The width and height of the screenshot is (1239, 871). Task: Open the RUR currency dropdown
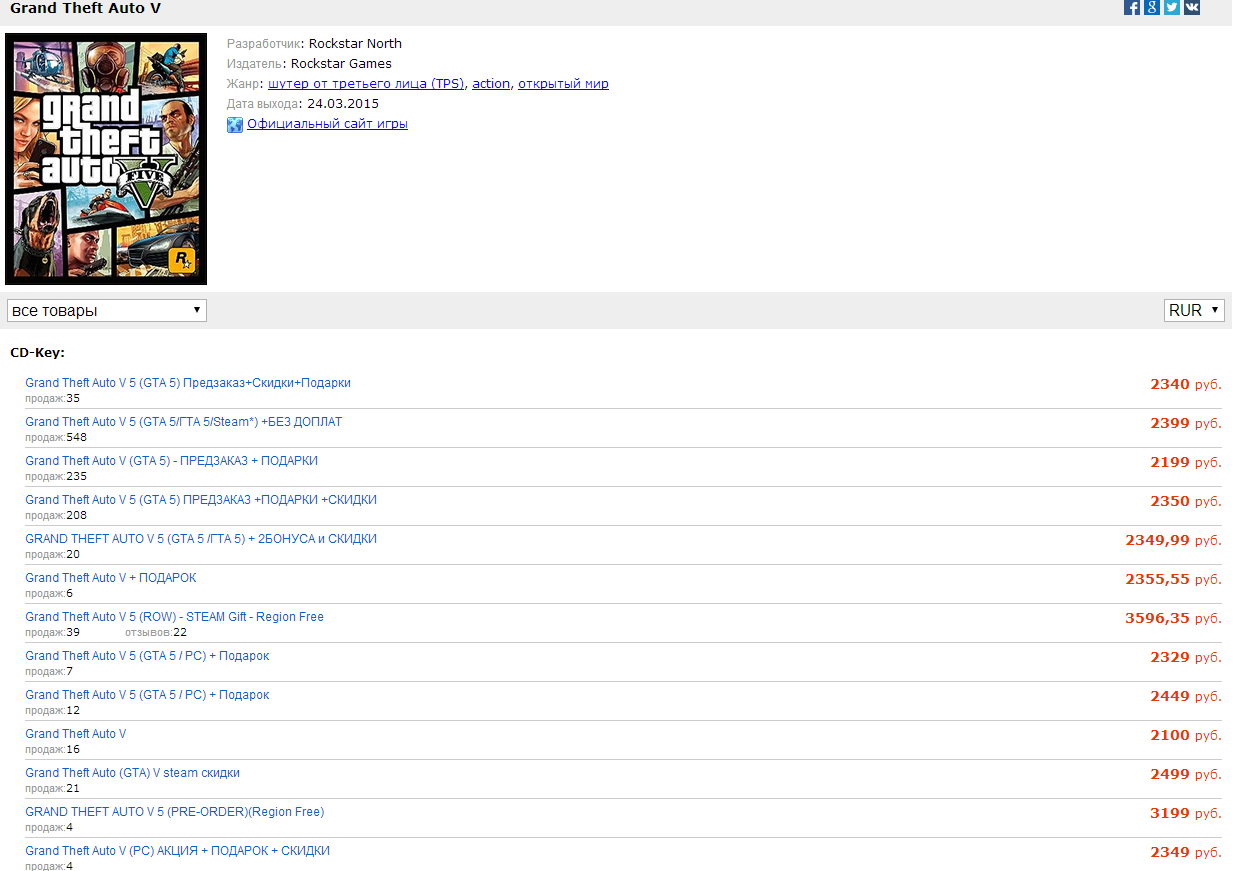[x=1194, y=310]
